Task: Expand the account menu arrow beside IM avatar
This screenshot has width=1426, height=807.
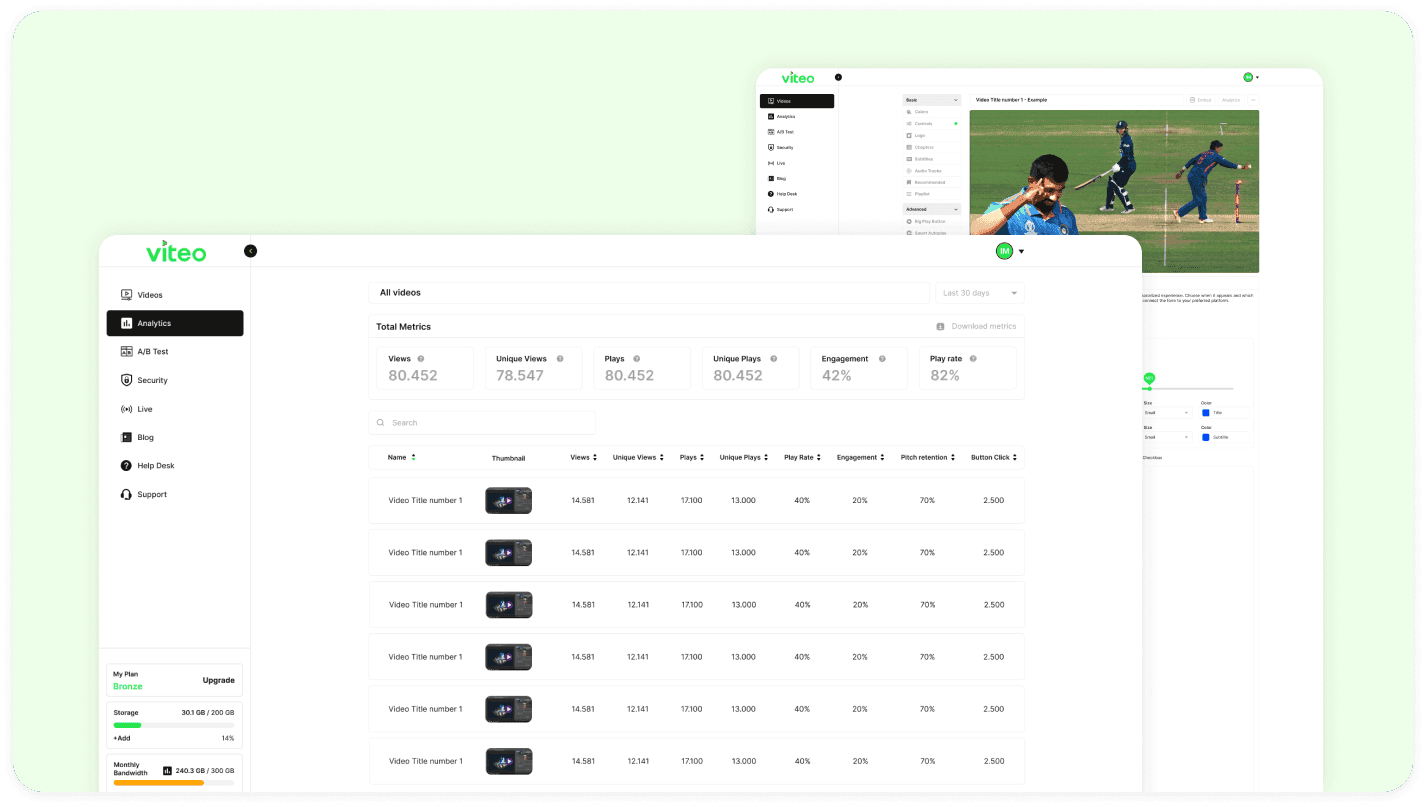Action: 1021,252
